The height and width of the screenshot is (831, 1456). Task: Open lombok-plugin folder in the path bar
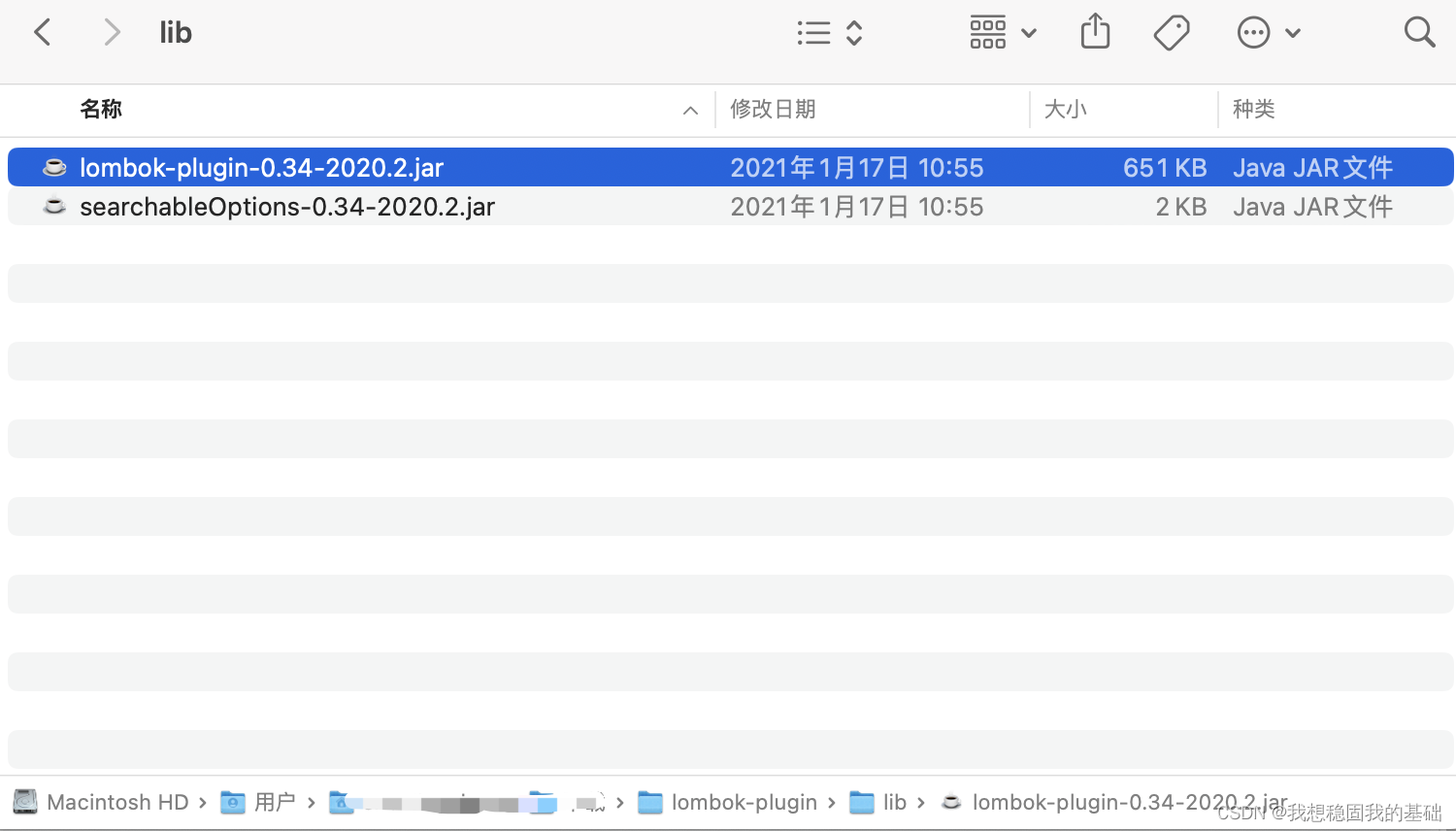[745, 803]
